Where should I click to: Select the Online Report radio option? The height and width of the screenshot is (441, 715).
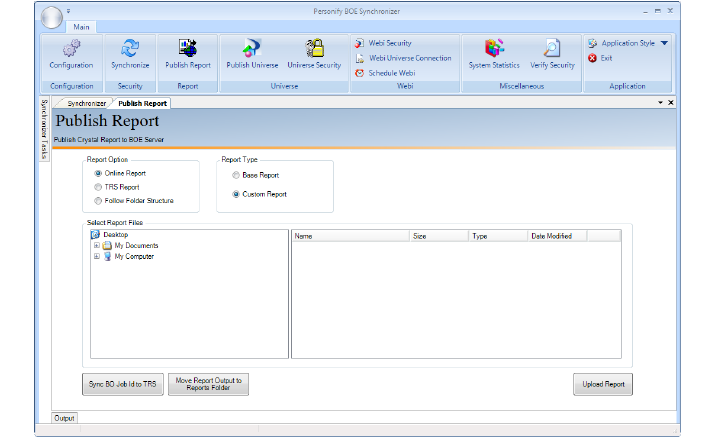(x=98, y=173)
